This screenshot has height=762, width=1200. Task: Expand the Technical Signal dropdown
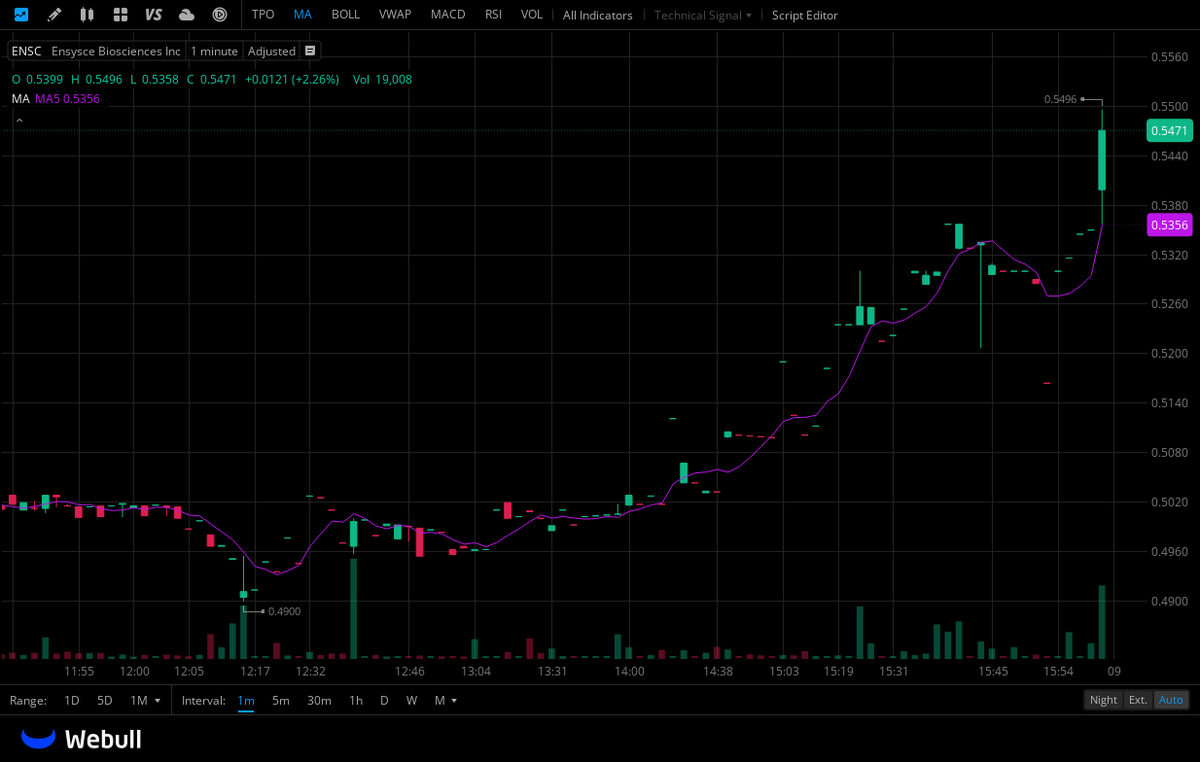703,15
